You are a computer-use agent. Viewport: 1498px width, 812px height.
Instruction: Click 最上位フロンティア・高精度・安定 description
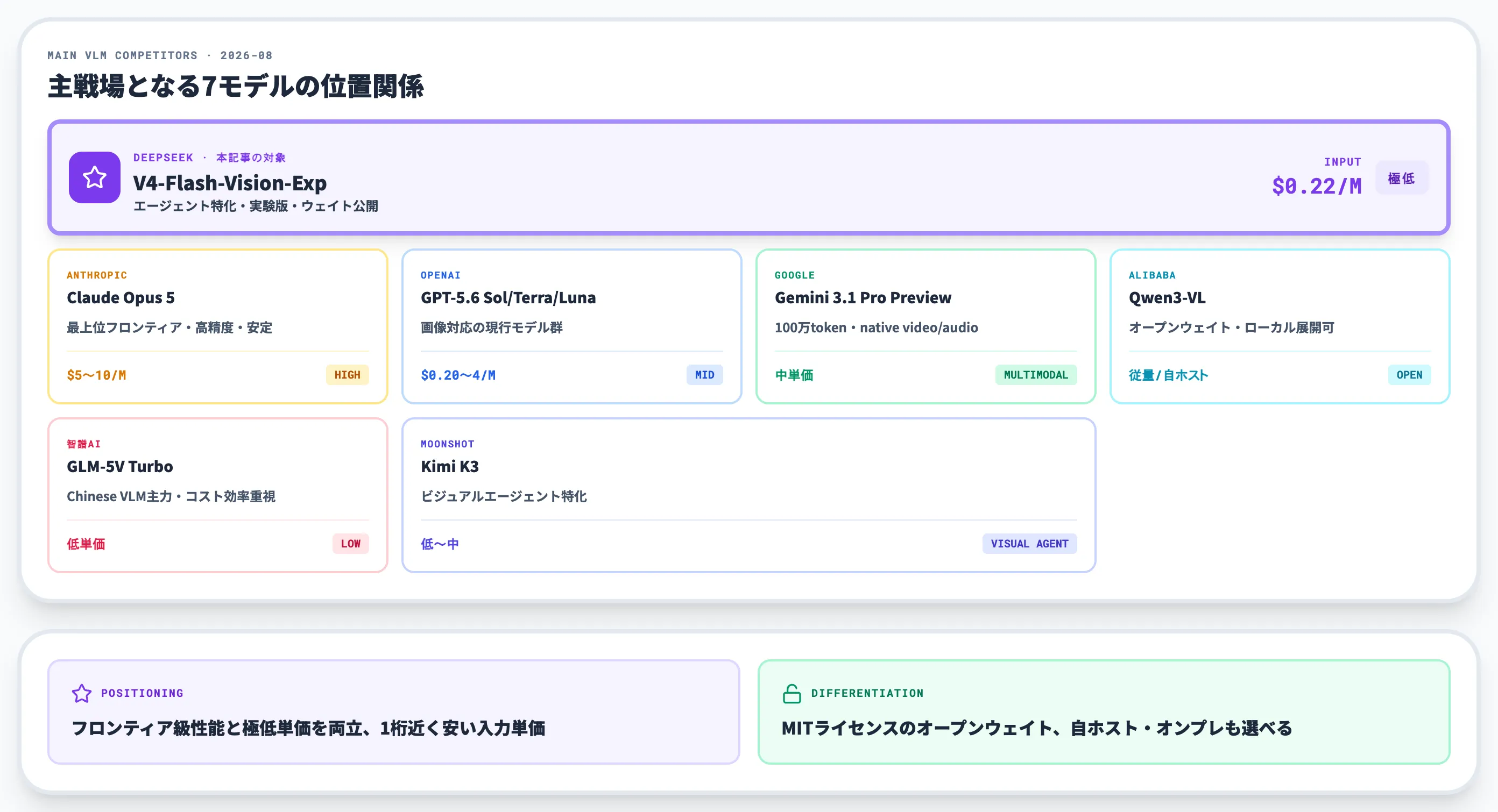tap(169, 327)
